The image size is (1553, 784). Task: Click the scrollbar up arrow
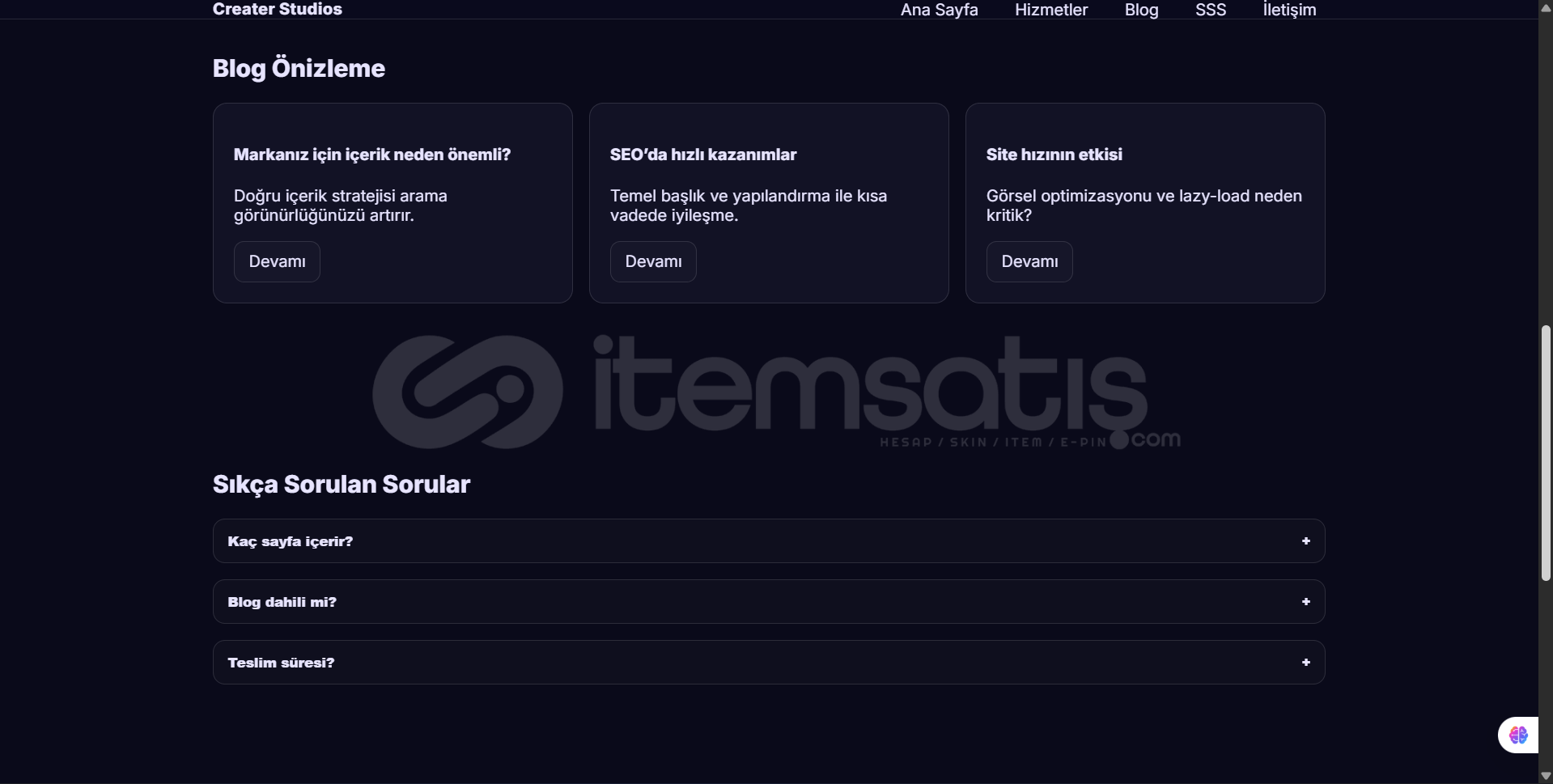[x=1546, y=7]
